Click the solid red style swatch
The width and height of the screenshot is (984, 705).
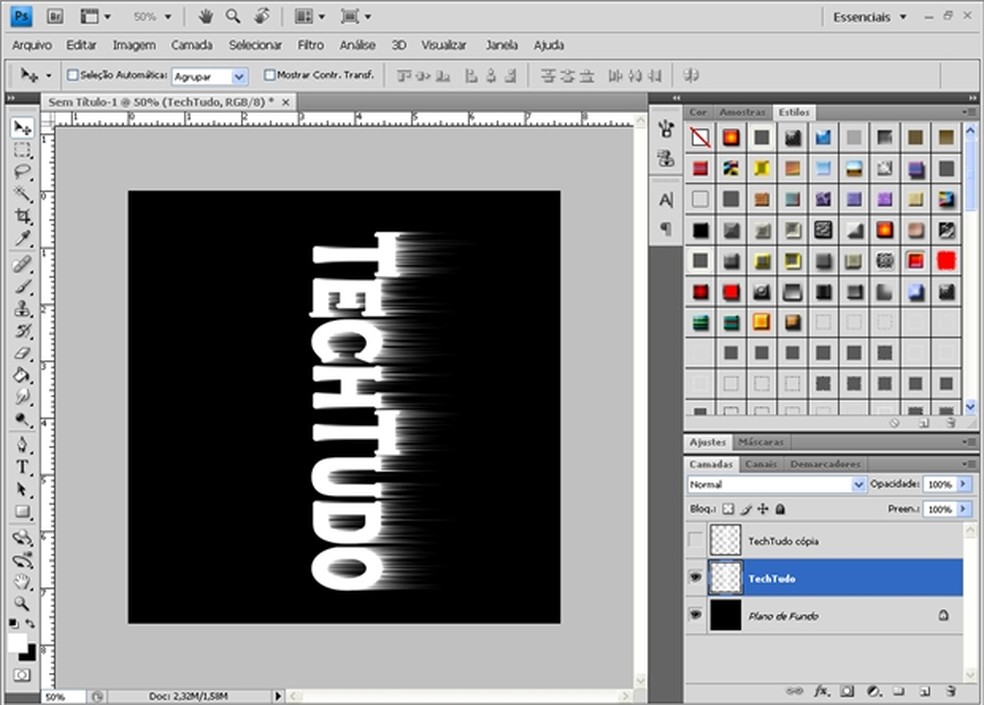pos(945,260)
